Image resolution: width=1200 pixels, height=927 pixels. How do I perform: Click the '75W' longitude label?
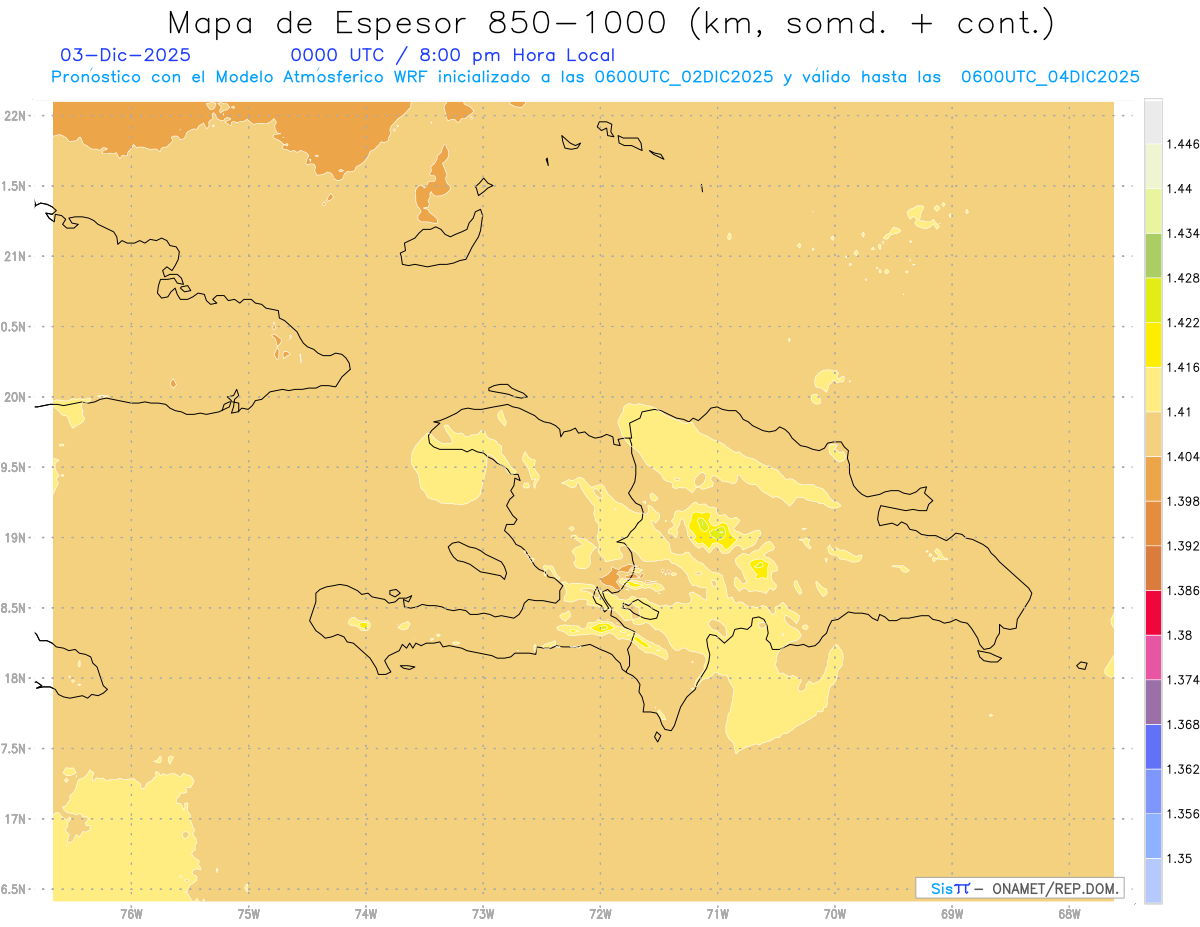pyautogui.click(x=249, y=914)
